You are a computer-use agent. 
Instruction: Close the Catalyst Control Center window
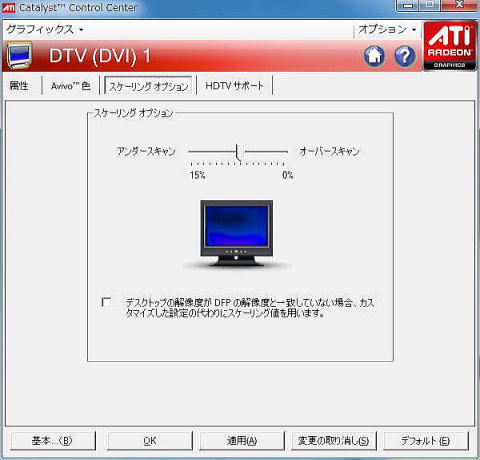459,5
